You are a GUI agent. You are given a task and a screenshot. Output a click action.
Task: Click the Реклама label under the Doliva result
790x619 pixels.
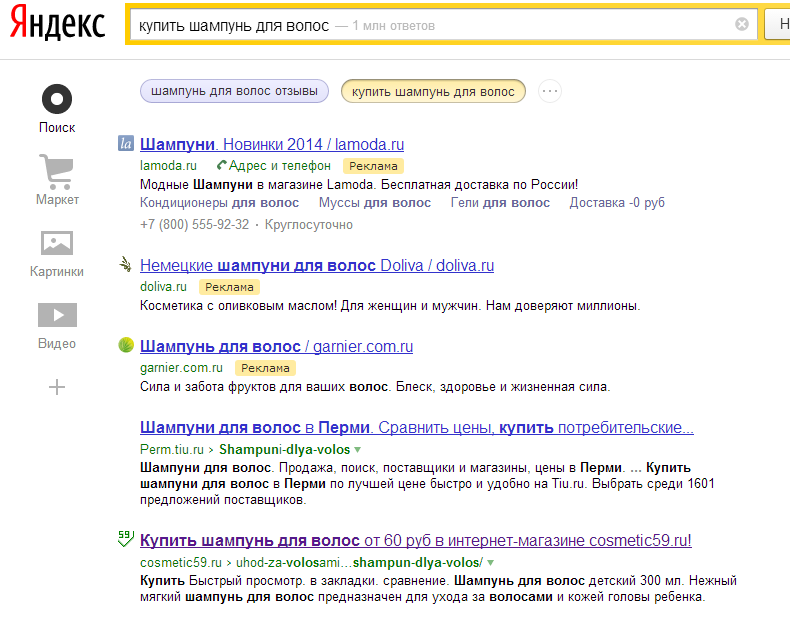(x=229, y=287)
